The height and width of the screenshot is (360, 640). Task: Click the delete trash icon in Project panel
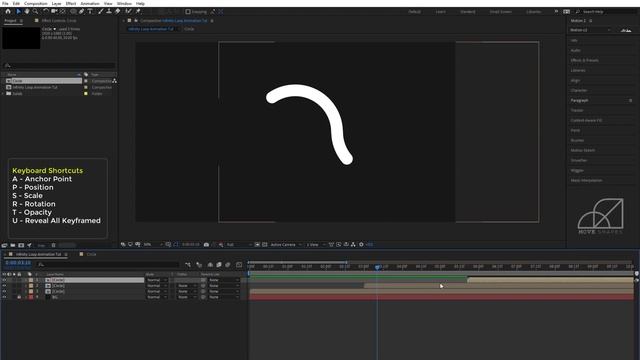coord(53,245)
